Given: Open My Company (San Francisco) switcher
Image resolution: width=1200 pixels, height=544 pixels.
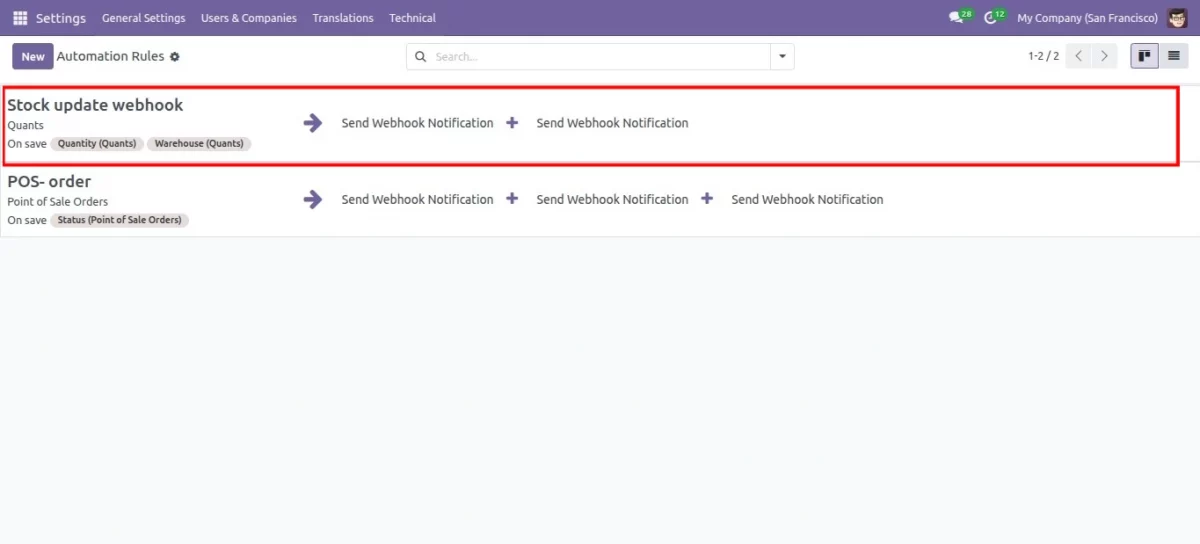Looking at the screenshot, I should coord(1087,18).
